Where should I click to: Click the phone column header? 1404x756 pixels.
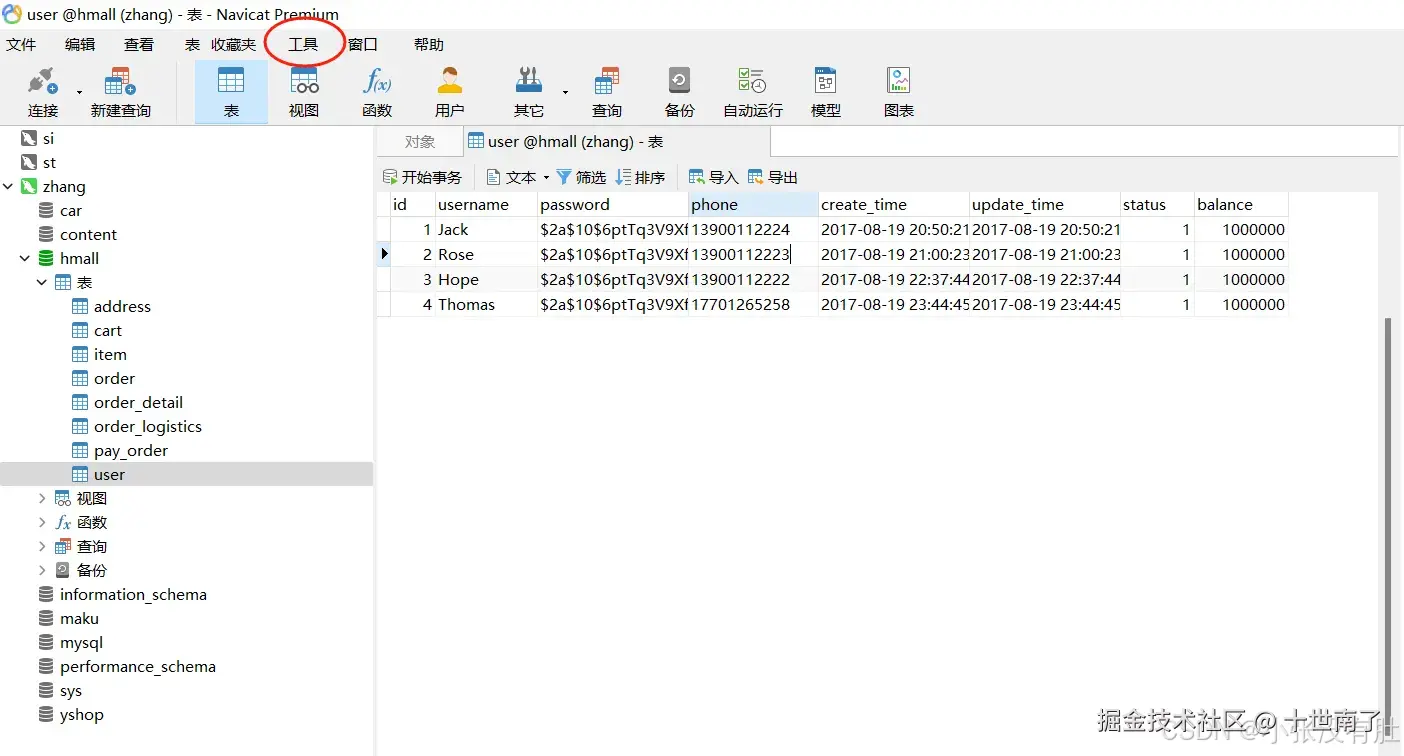[753, 204]
